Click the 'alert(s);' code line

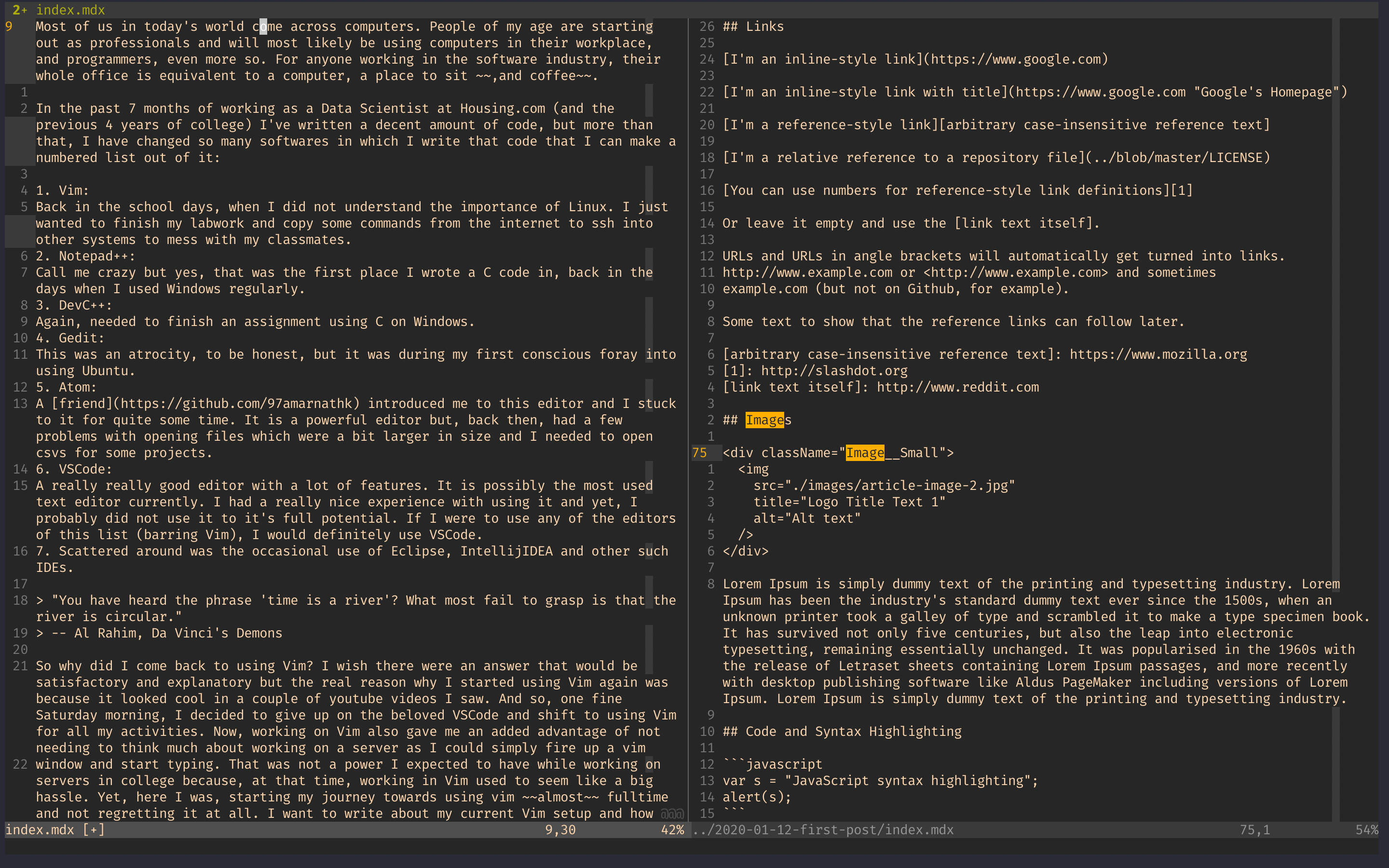coord(757,797)
